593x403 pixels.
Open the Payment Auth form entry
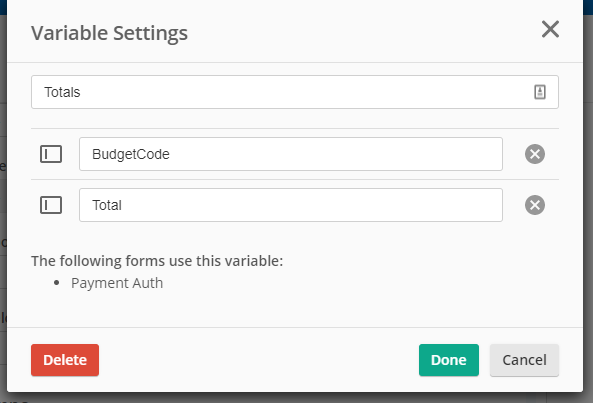point(117,283)
